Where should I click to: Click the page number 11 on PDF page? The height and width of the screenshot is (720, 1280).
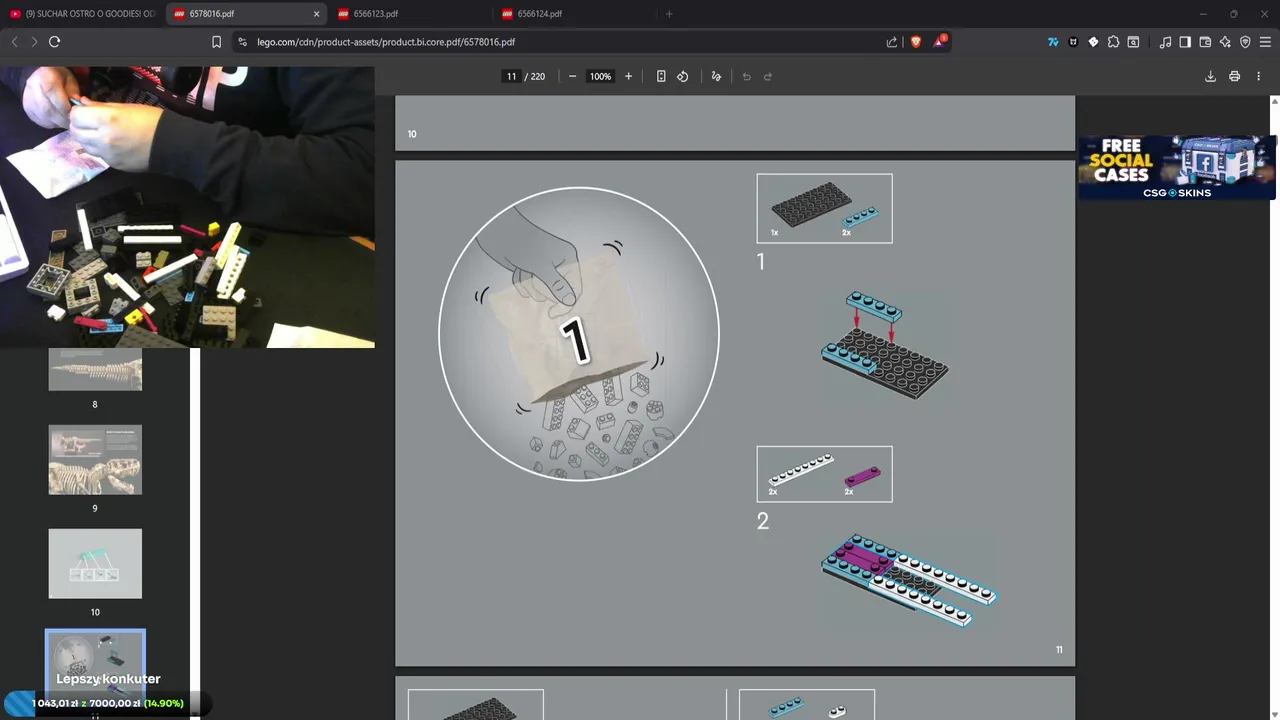(x=1059, y=650)
